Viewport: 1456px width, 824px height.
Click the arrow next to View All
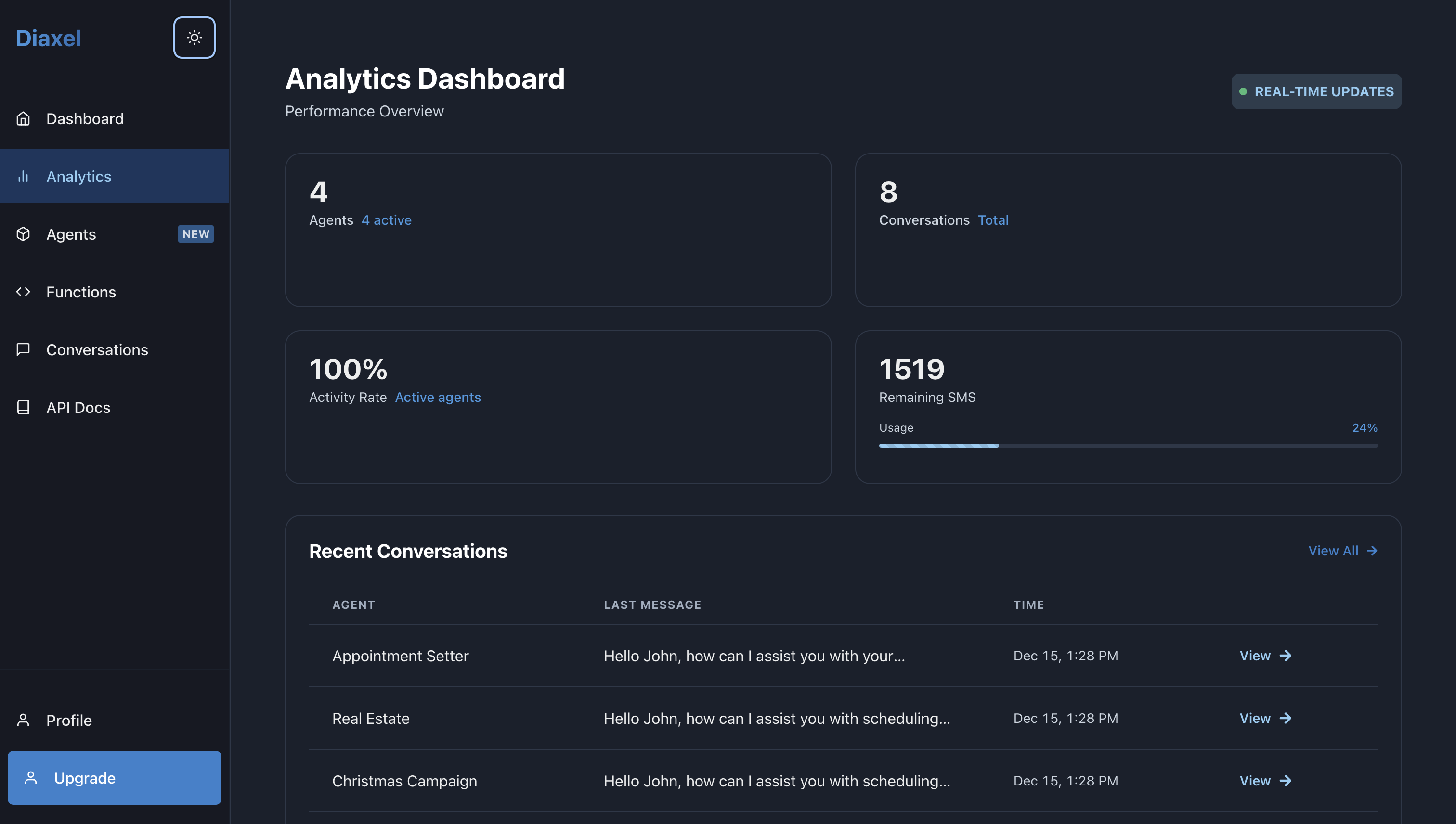(1372, 551)
